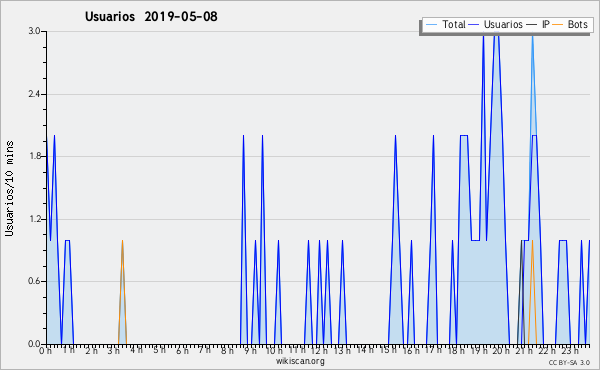The height and width of the screenshot is (370, 600).
Task: Click the '12 h' x-axis label
Action: click(x=319, y=350)
